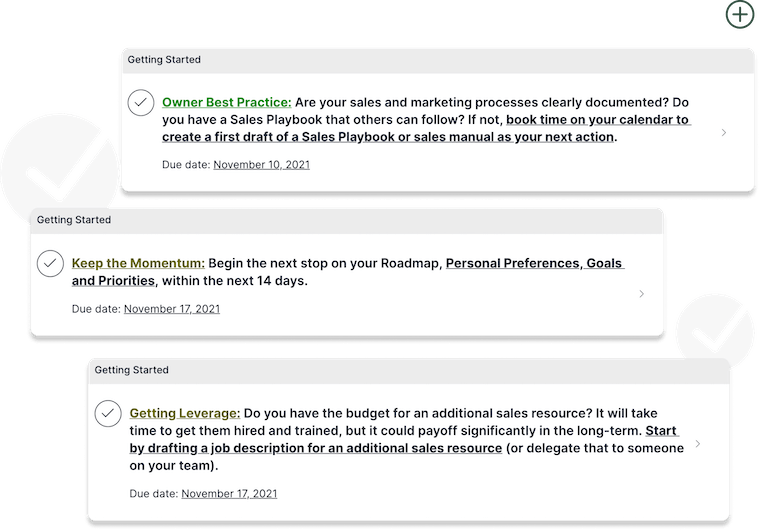Select Getting Started header above Getting Leverage
The image size is (759, 530).
[409, 370]
